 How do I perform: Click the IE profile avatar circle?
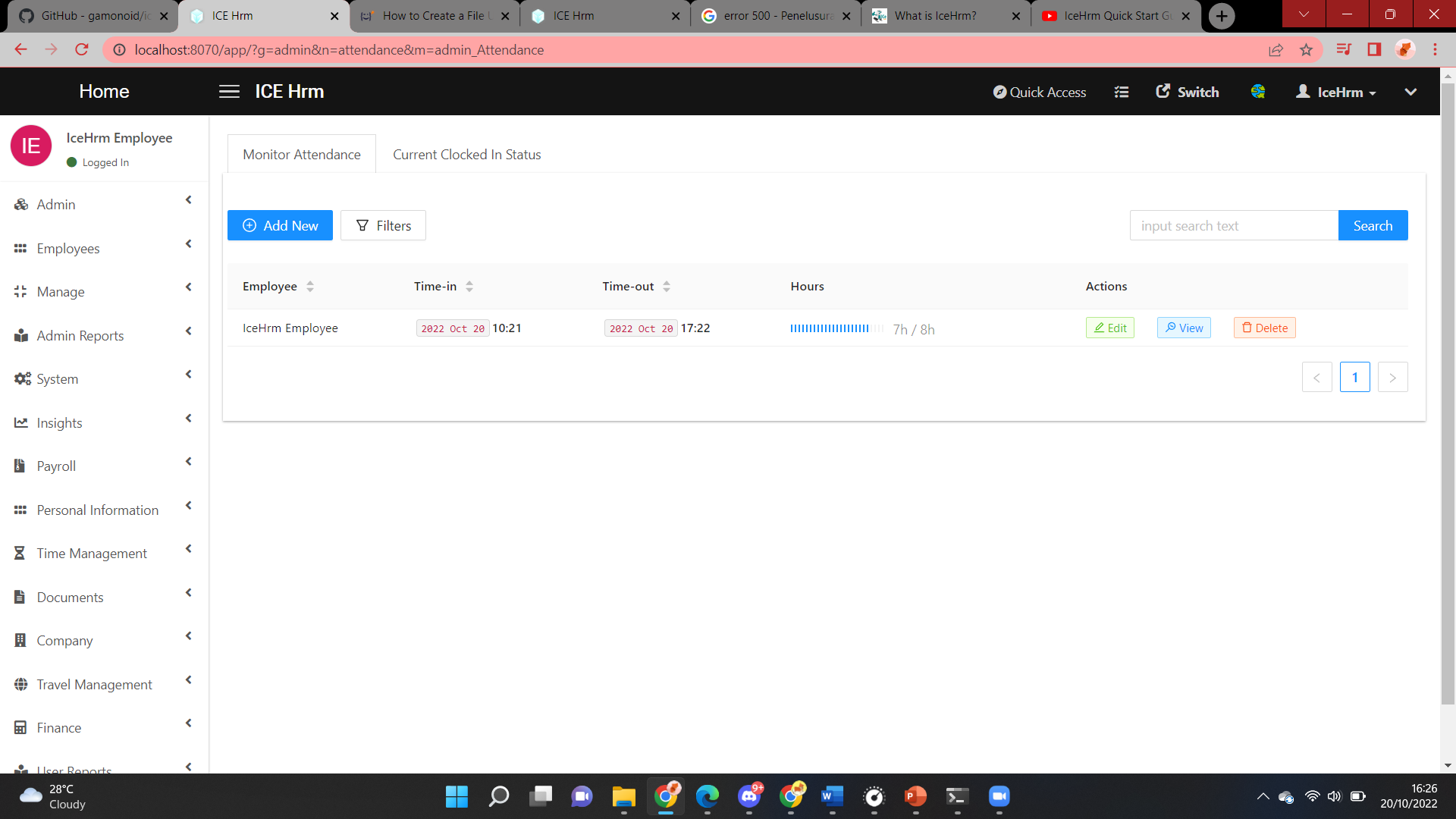[31, 146]
